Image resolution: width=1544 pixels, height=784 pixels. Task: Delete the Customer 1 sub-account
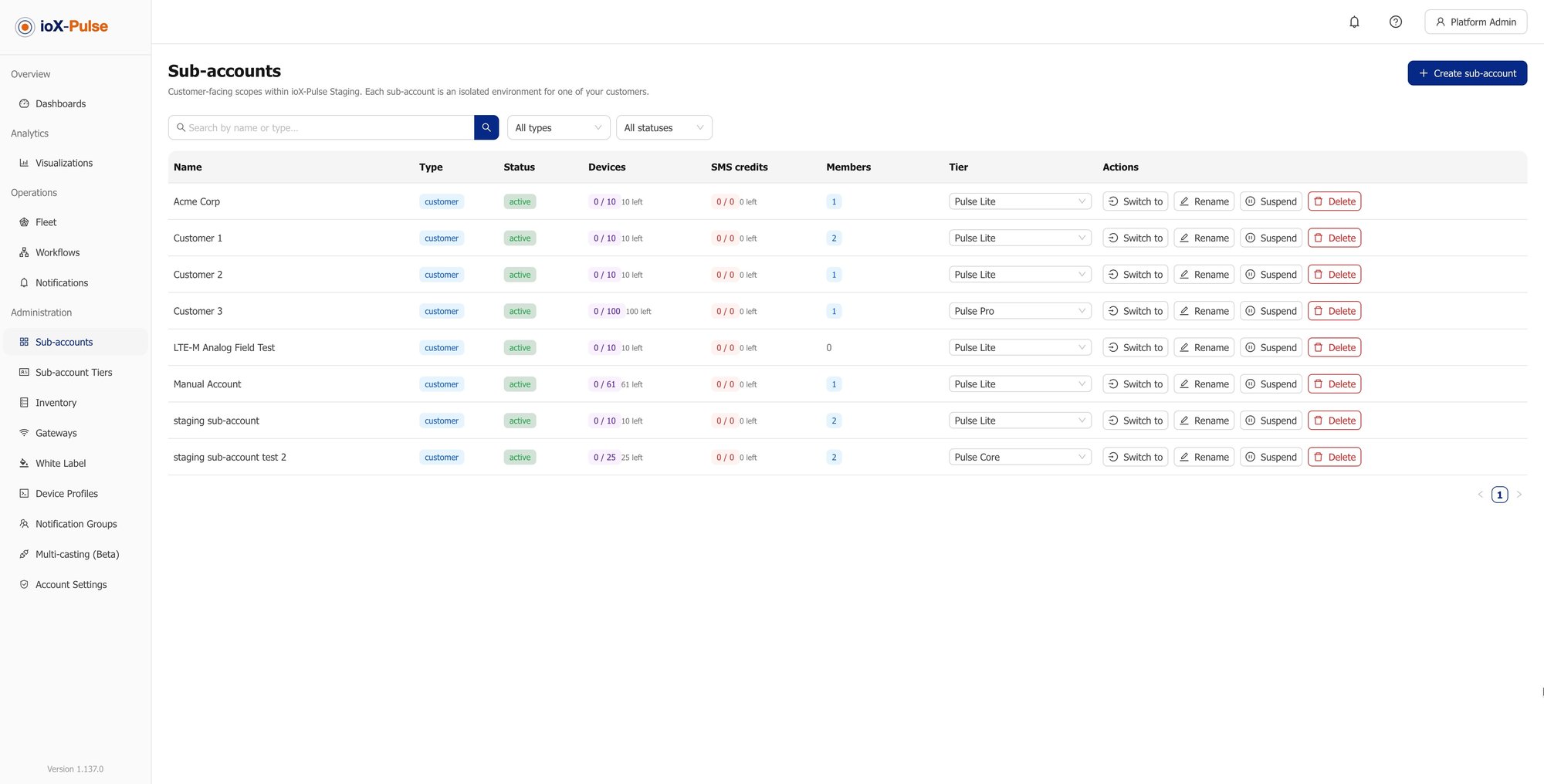click(x=1334, y=238)
